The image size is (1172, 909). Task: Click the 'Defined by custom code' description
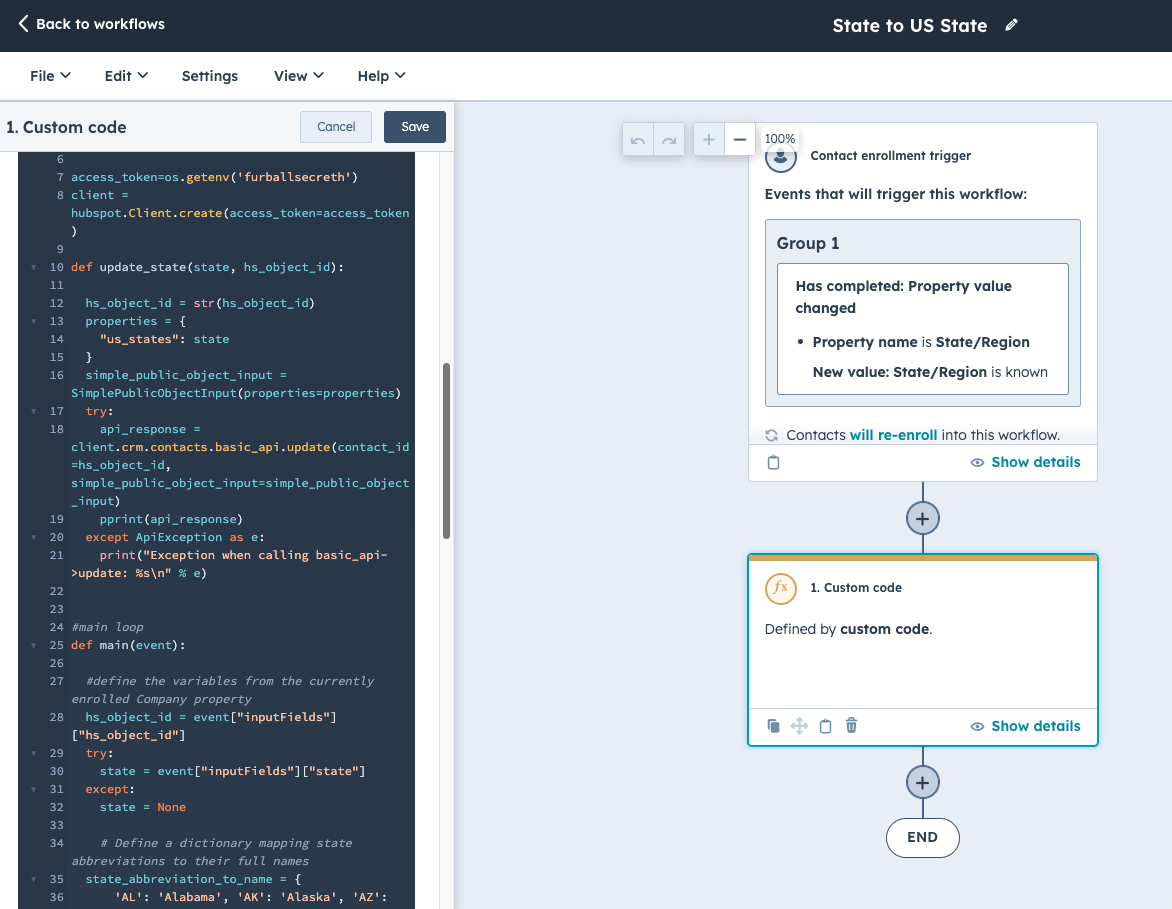[x=848, y=629]
